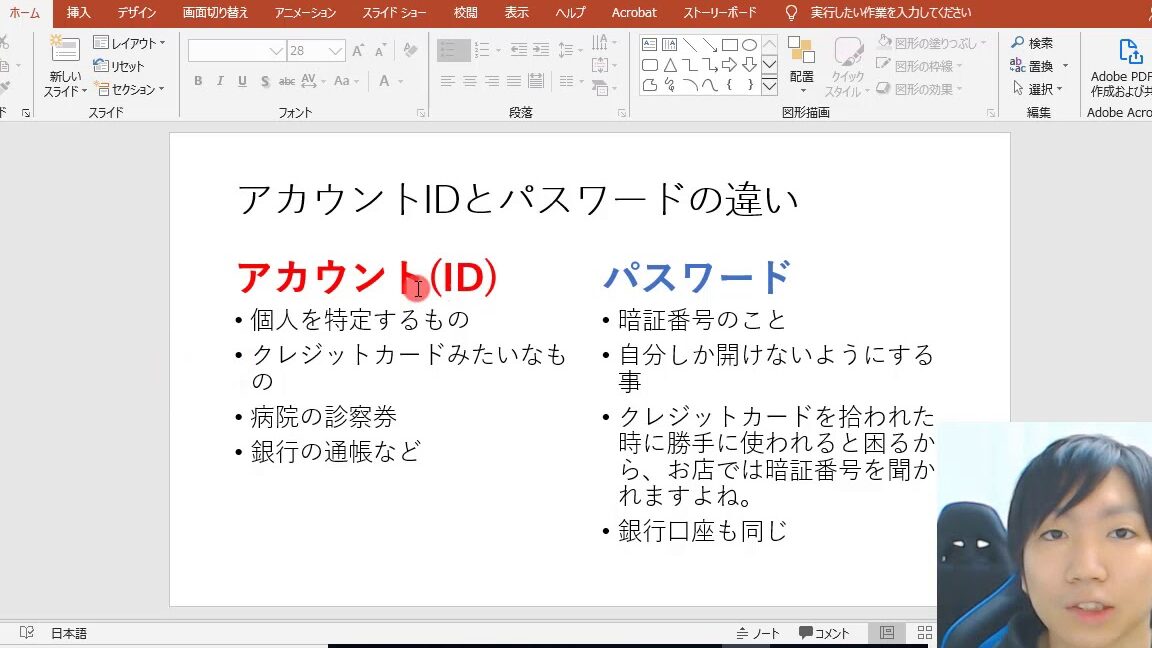
Task: Open the spell check icon in status bar
Action: [27, 633]
